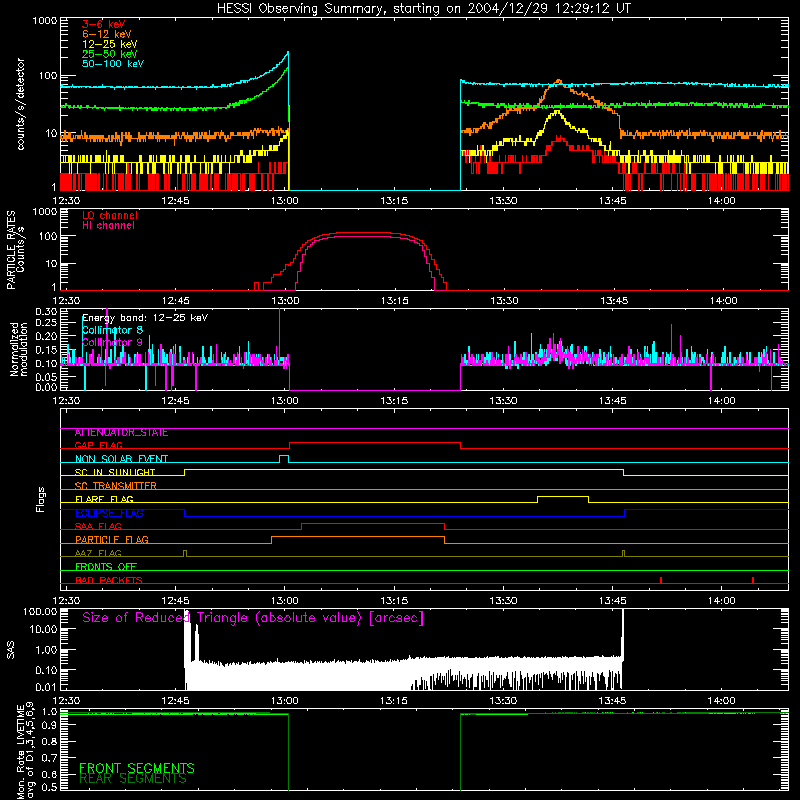Image resolution: width=800 pixels, height=800 pixels.
Task: Click the LO channel legend label
Action: pyautogui.click(x=110, y=215)
